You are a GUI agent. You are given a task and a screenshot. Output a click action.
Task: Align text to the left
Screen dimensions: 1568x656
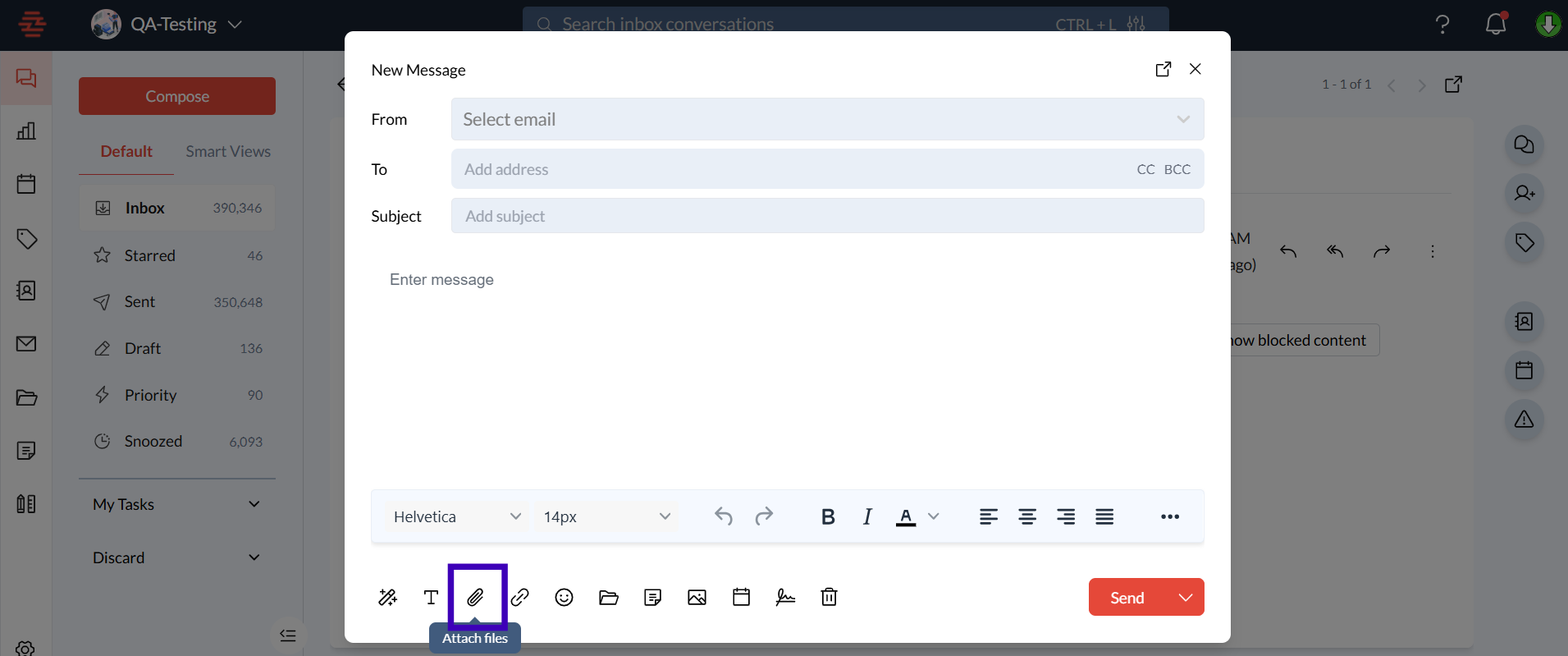point(989,516)
